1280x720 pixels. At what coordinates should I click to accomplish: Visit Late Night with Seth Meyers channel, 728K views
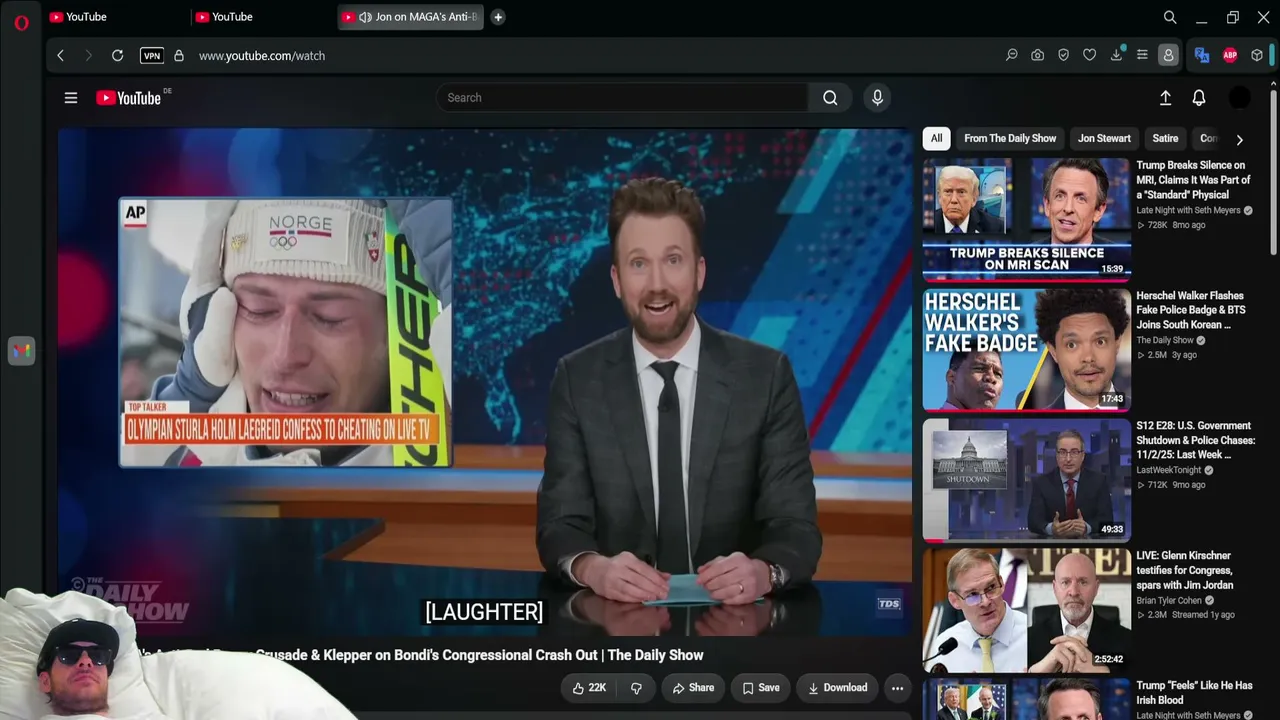tap(1188, 211)
